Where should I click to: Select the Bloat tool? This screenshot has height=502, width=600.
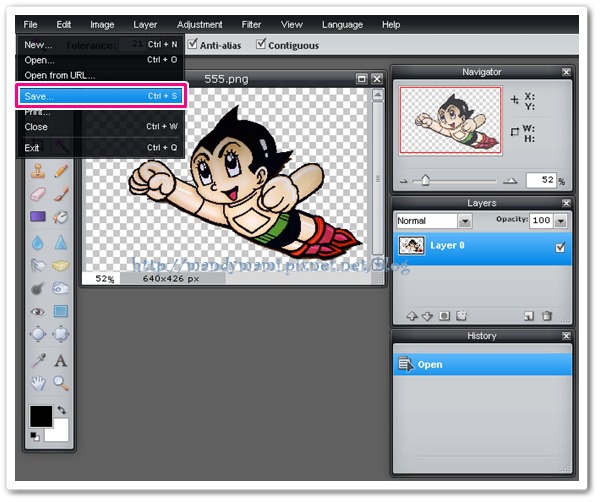(x=38, y=334)
